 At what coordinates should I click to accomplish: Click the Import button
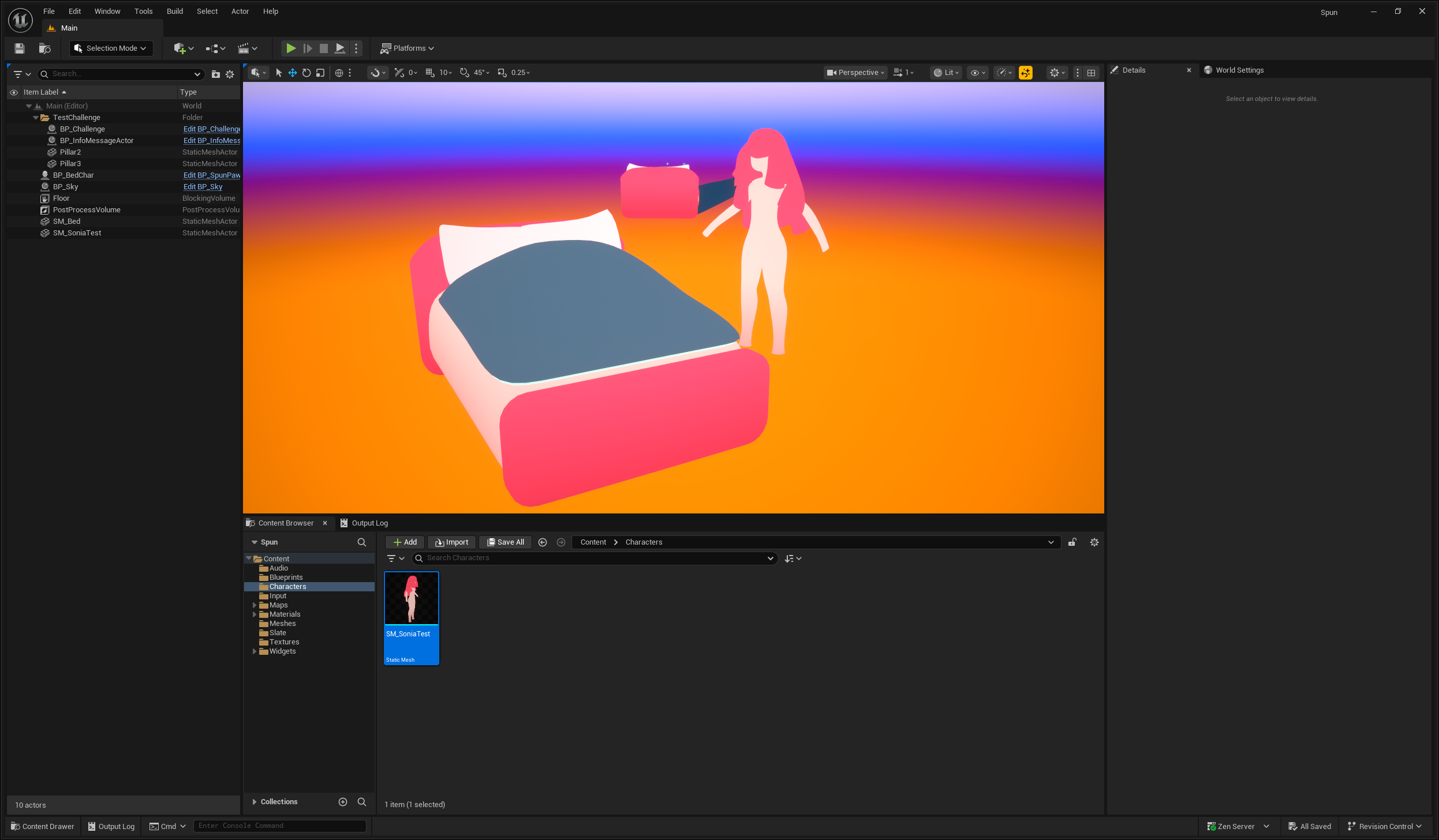452,542
